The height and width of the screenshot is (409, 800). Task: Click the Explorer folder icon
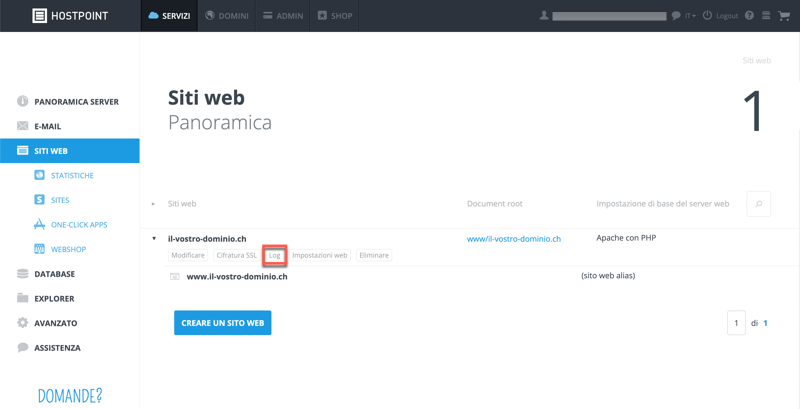click(22, 298)
